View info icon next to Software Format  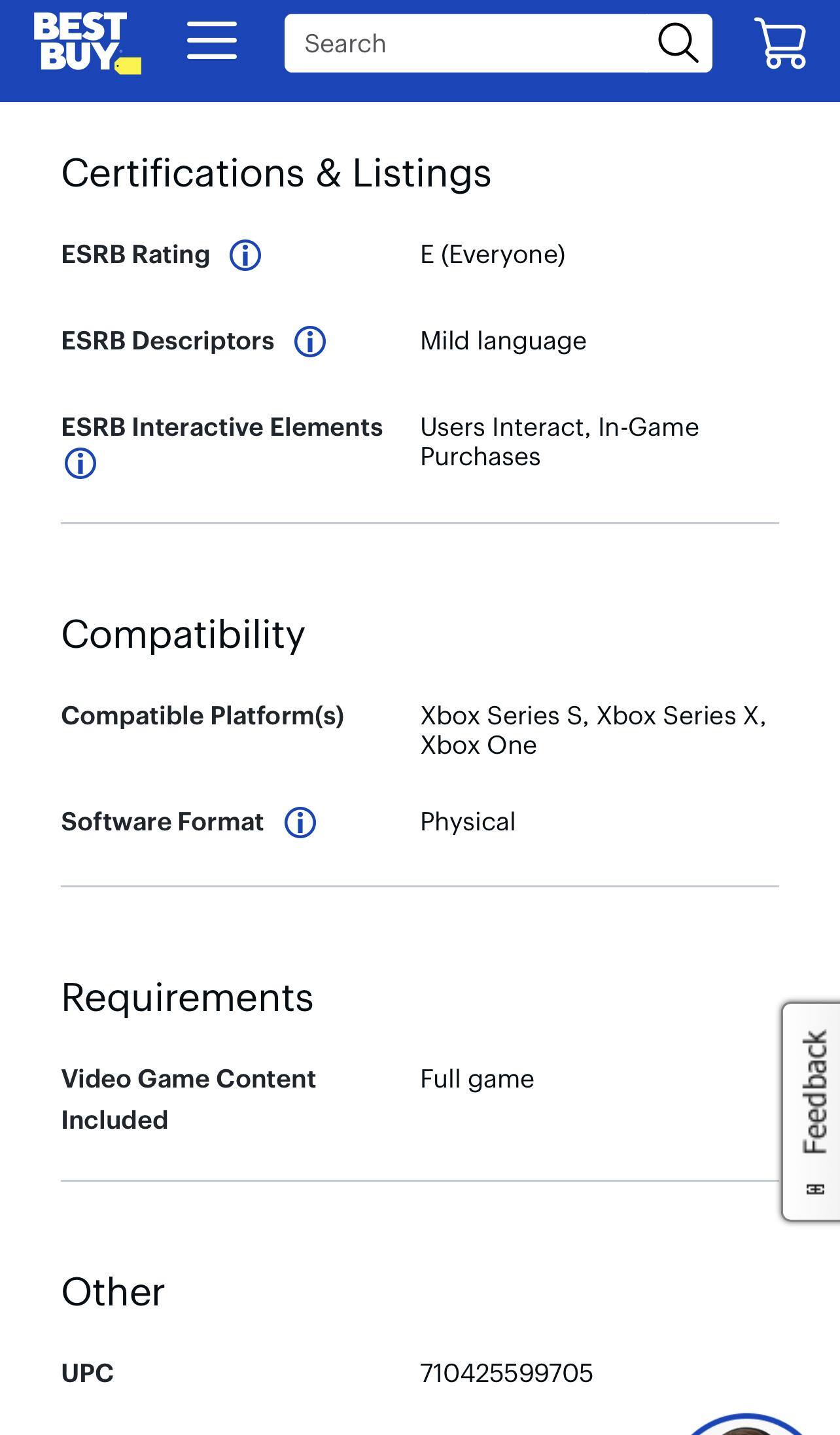300,823
